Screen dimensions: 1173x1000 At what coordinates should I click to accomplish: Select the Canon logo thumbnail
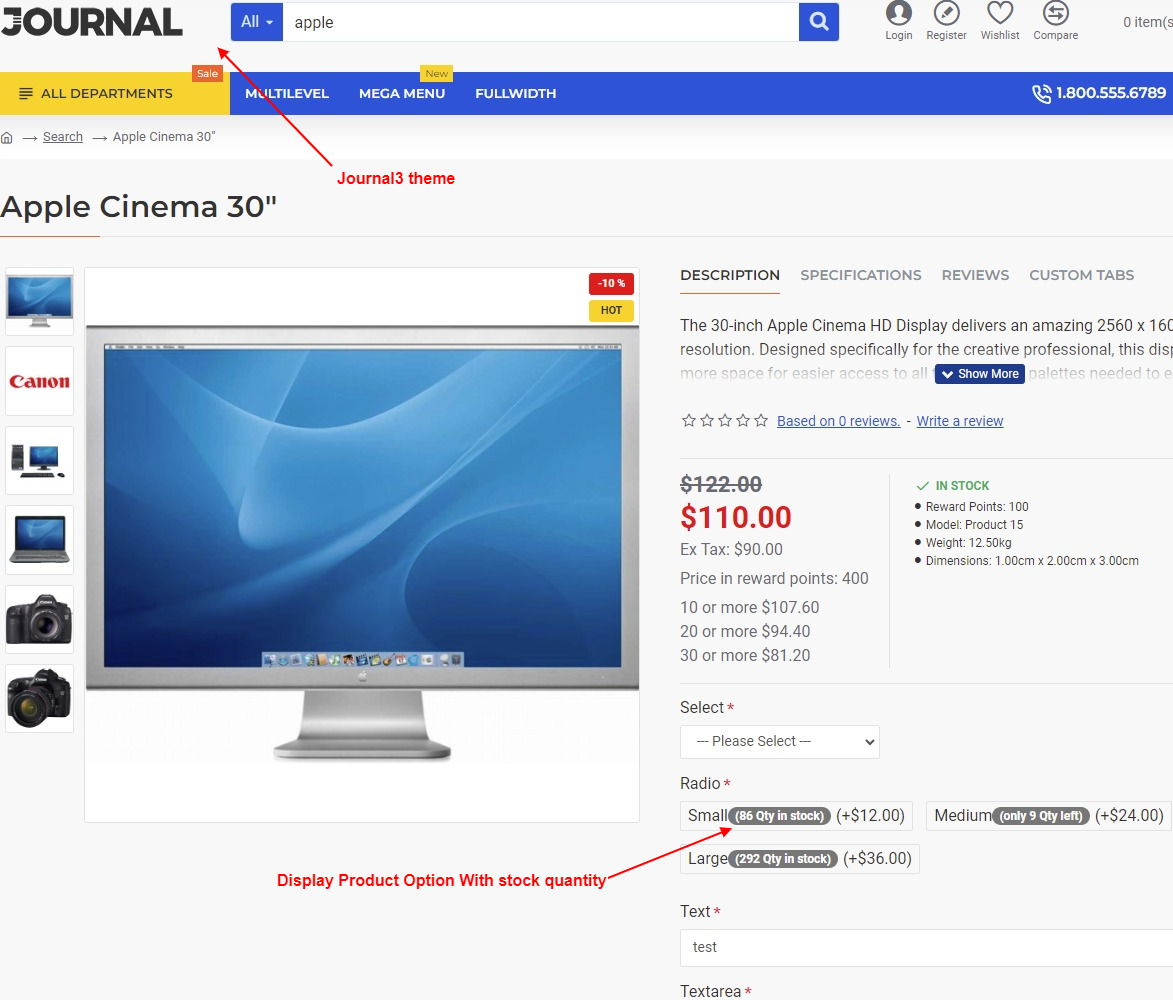tap(40, 381)
